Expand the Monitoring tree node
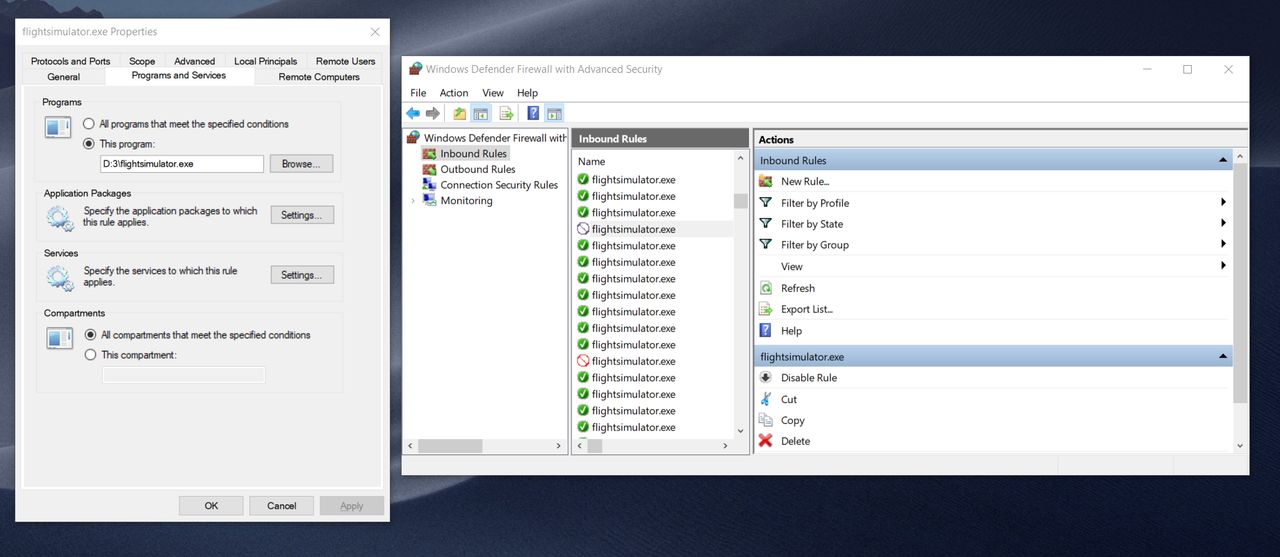Image resolution: width=1280 pixels, height=557 pixels. pos(413,201)
